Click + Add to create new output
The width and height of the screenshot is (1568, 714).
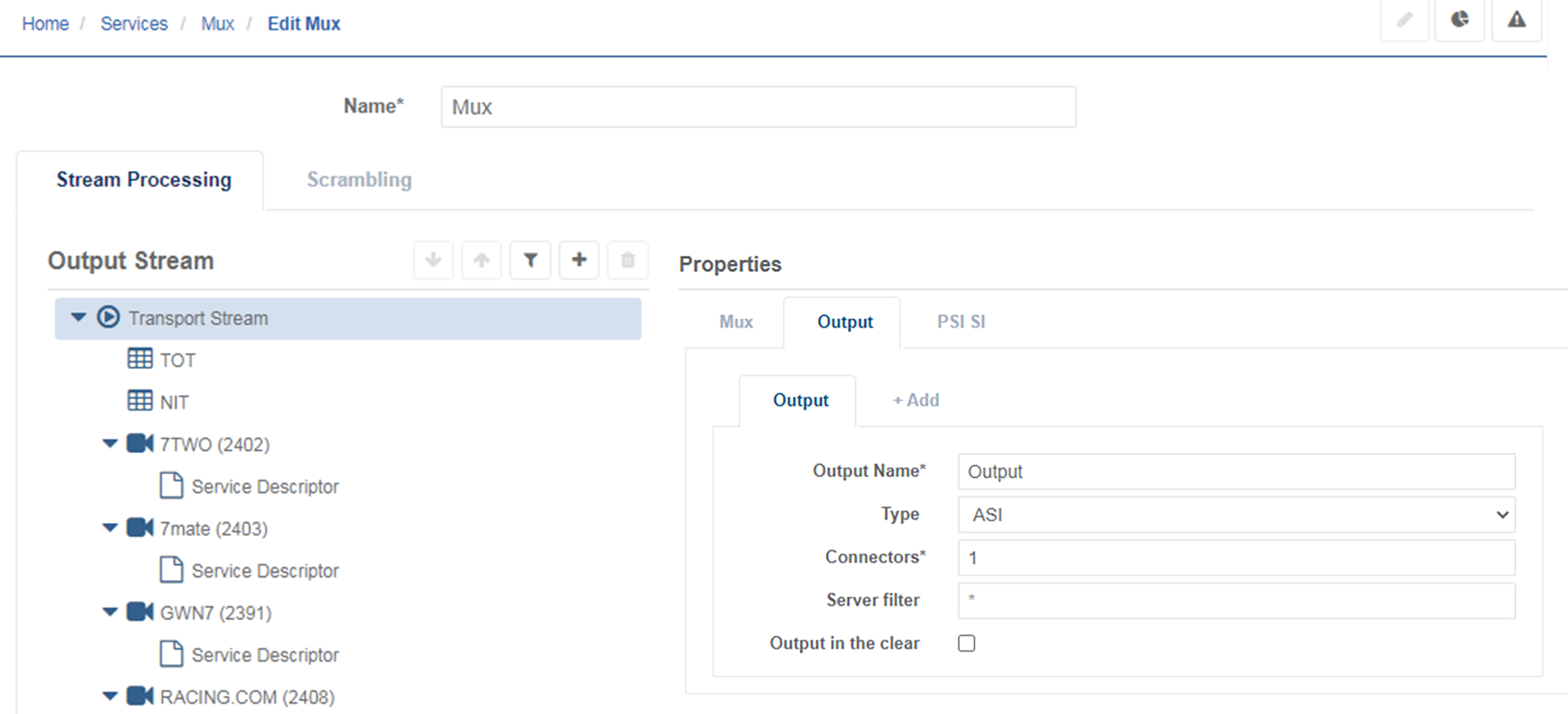915,400
